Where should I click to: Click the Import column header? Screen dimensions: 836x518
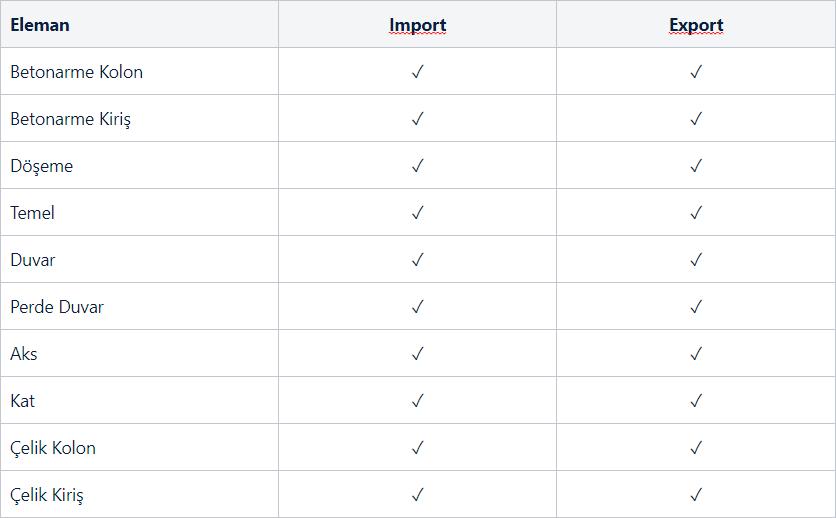418,25
